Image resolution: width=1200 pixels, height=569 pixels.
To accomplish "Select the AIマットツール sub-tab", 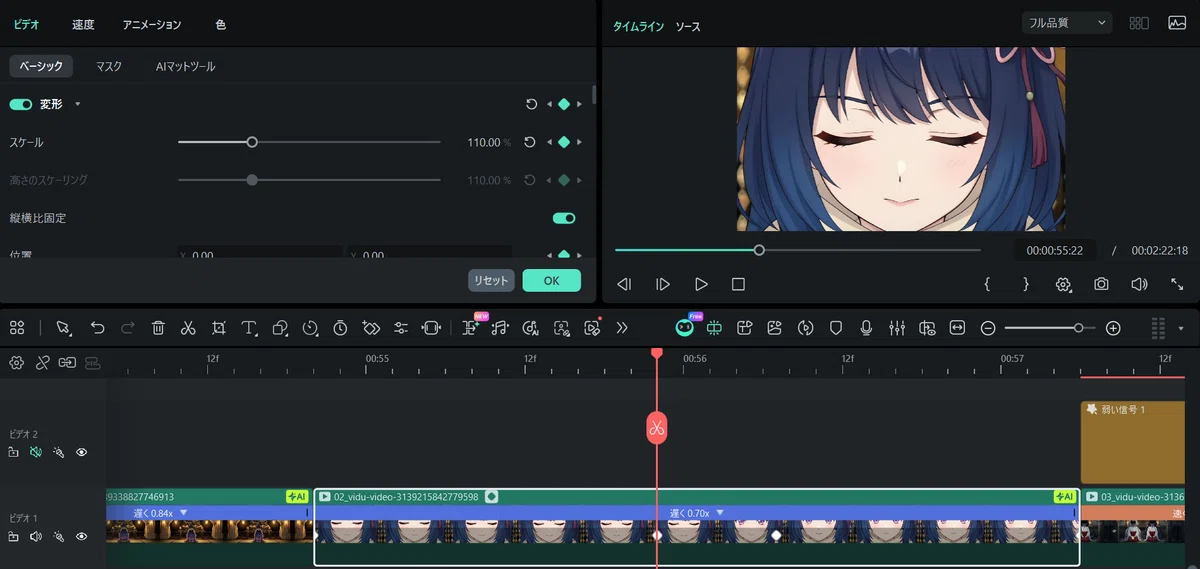I will tap(186, 66).
